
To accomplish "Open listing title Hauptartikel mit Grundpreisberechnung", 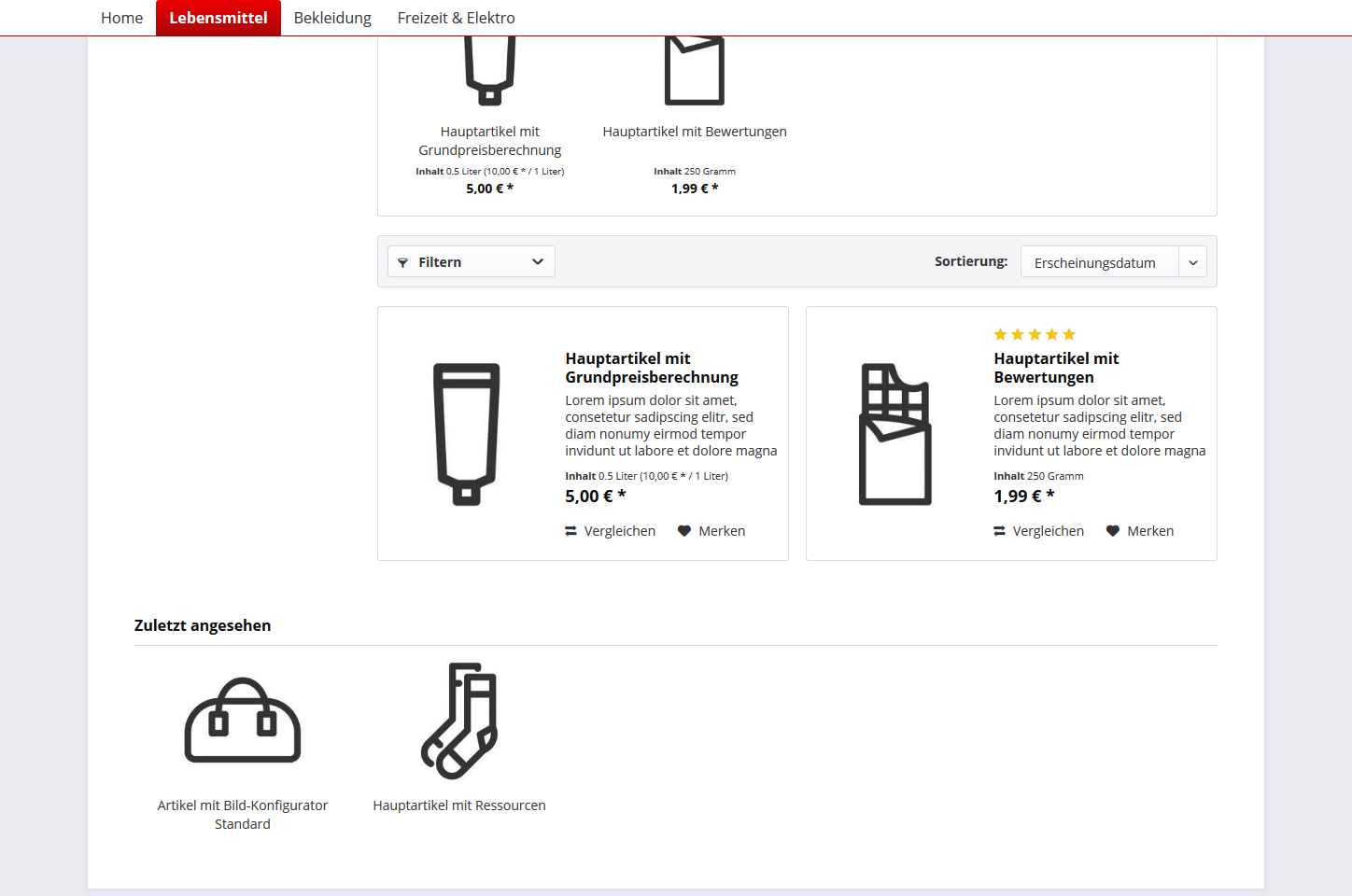I will (652, 368).
